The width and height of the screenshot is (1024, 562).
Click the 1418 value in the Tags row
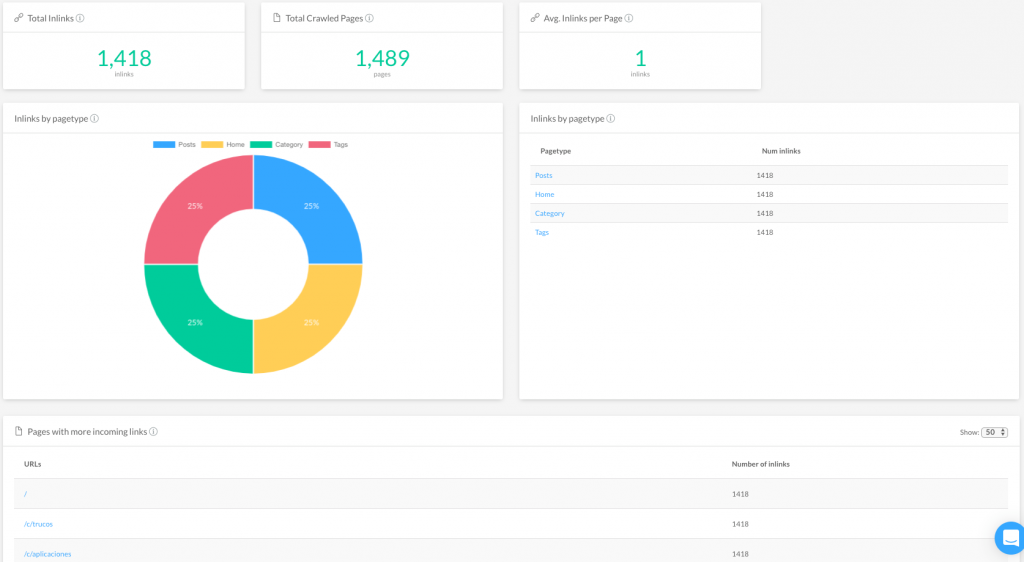pos(765,232)
